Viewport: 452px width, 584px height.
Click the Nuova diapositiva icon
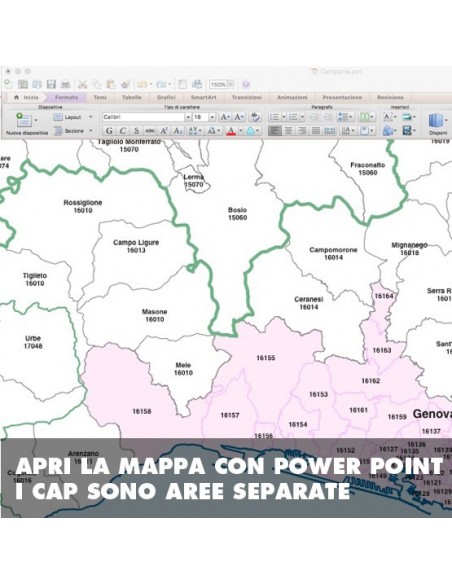click(x=24, y=120)
